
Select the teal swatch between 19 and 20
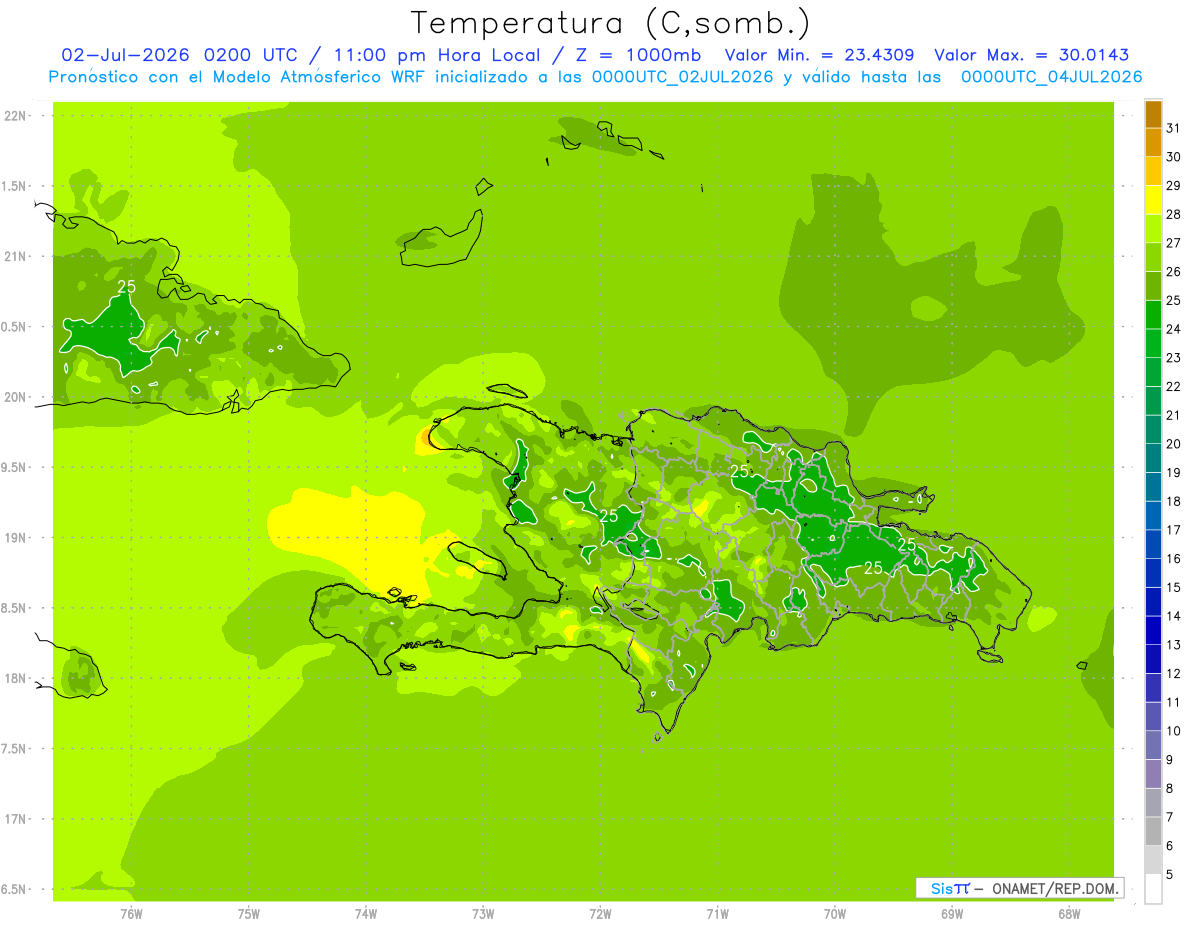(1153, 459)
